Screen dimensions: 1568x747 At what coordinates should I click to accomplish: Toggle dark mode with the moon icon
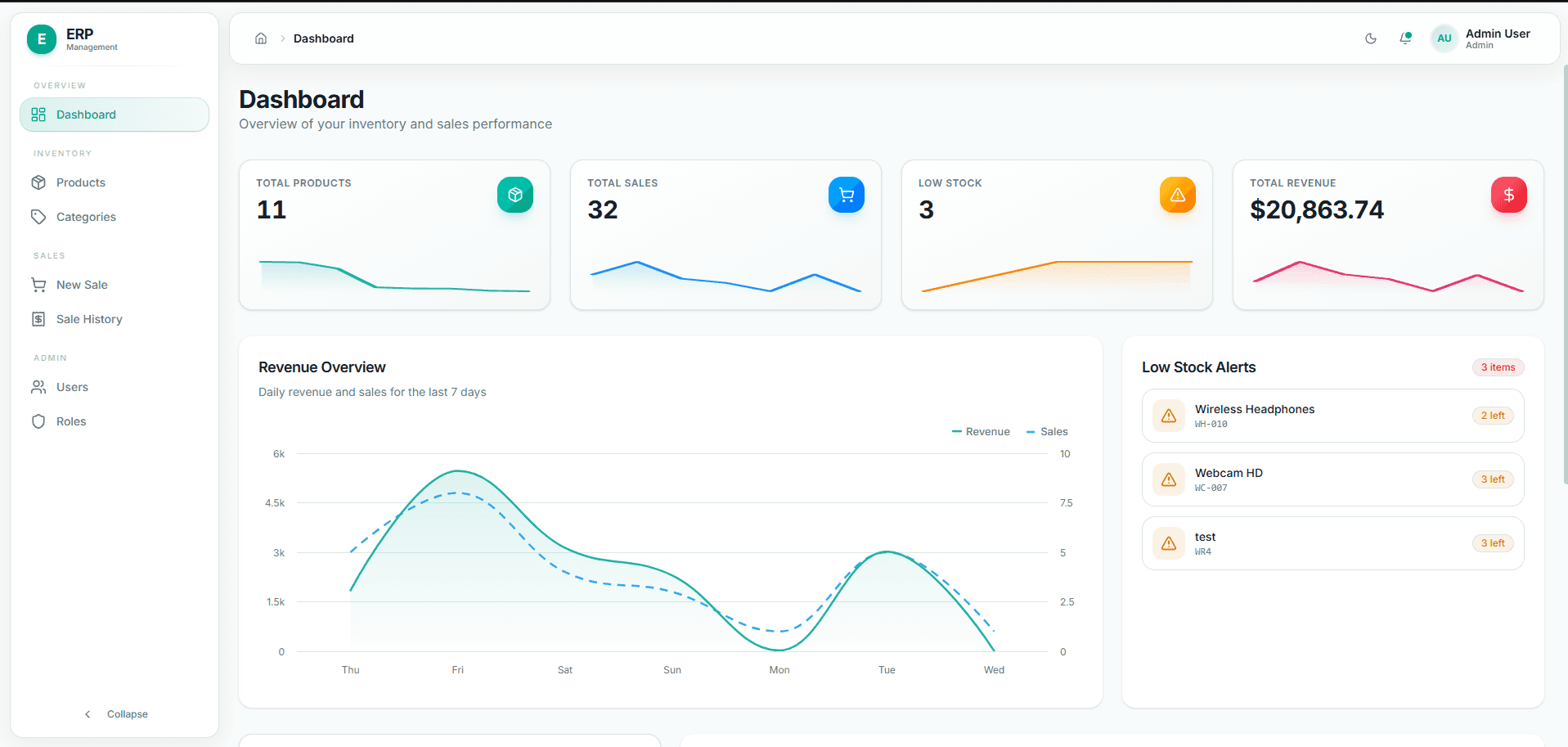(1371, 38)
